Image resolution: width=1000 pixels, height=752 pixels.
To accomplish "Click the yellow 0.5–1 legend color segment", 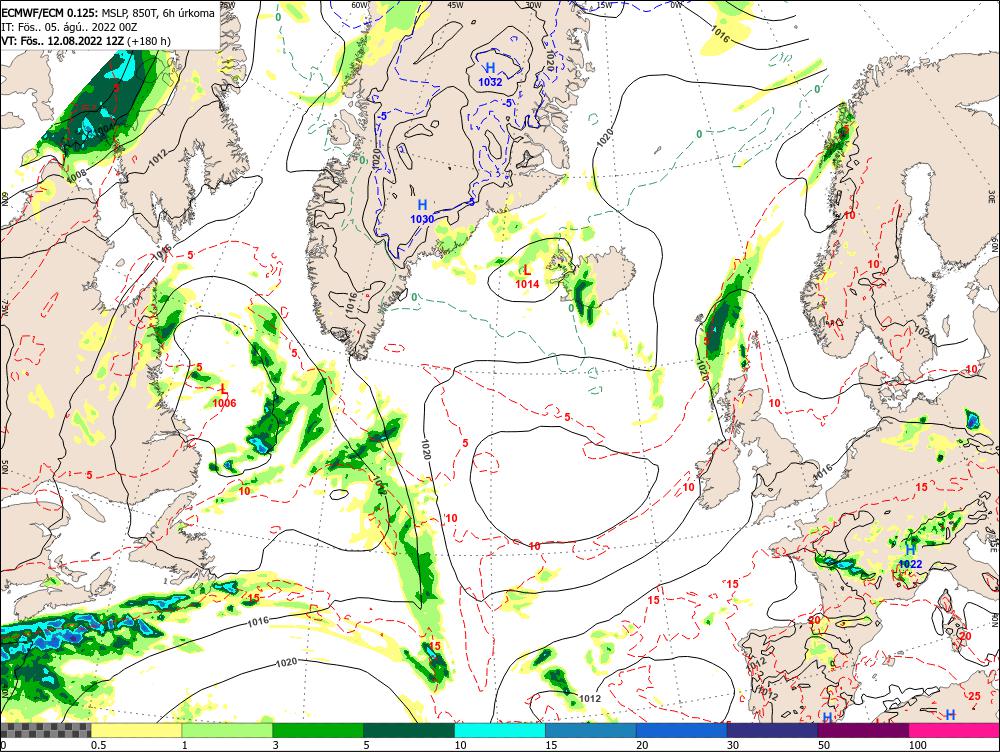I will 136,730.
